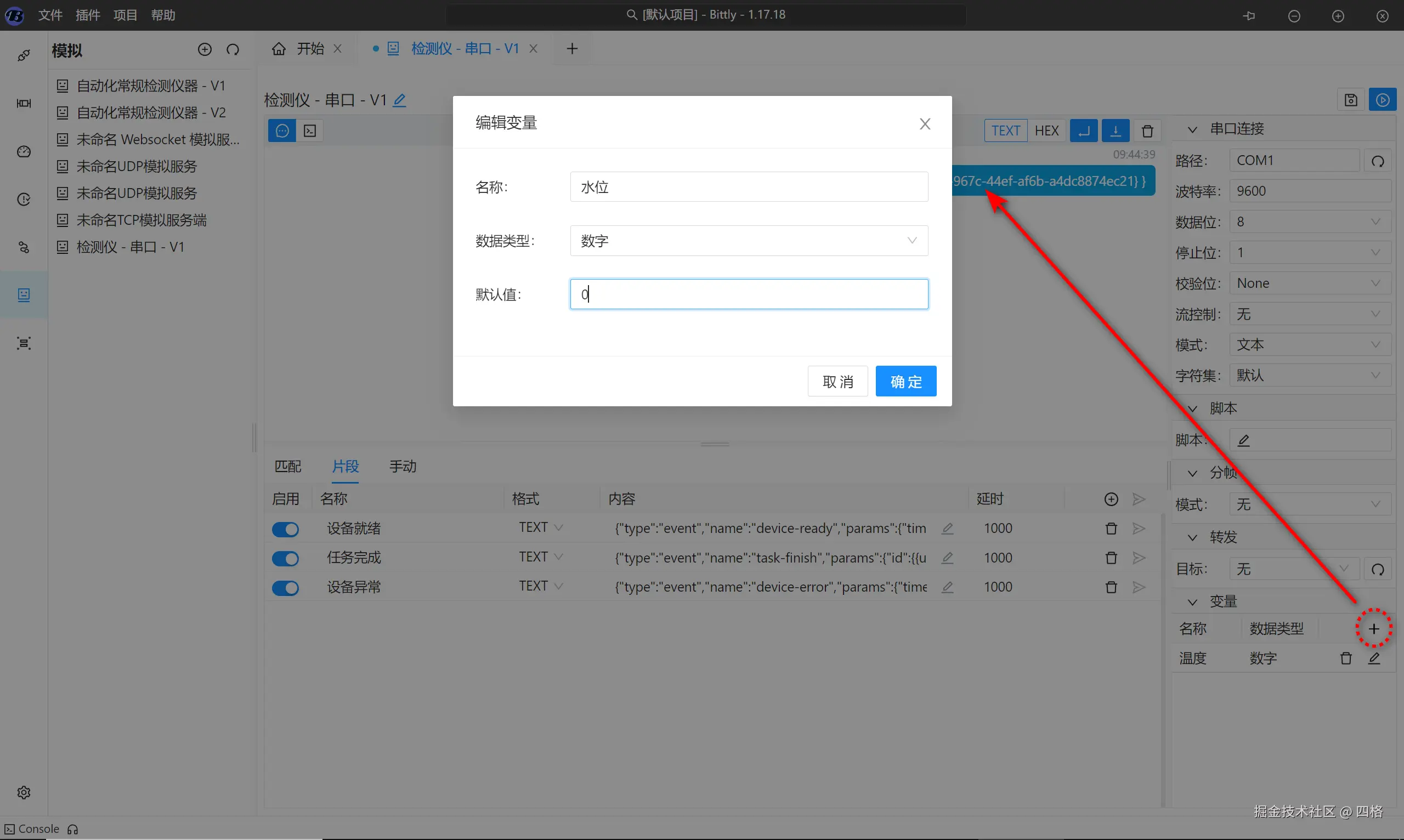Toggle off the 任务完成 segment
Viewport: 1404px width, 840px height.
pyautogui.click(x=285, y=559)
